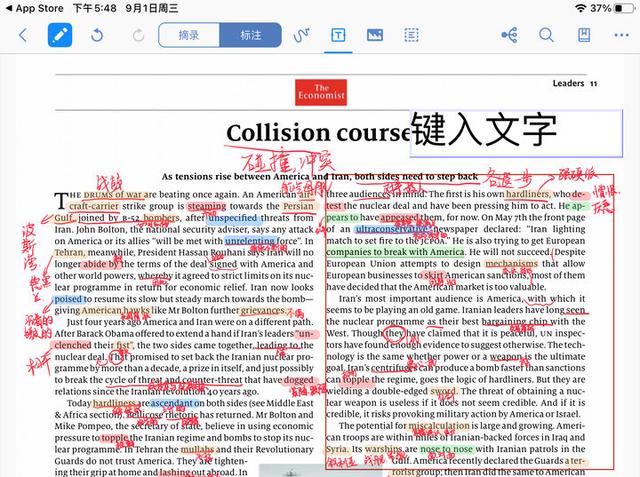
Task: Tap the highlighted word "steaming"
Action: tap(207, 206)
